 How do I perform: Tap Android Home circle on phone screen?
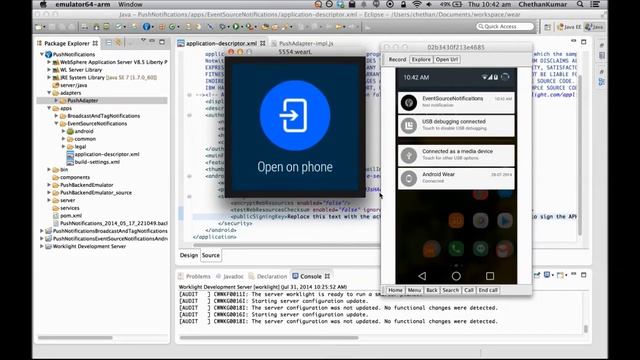pyautogui.click(x=456, y=276)
